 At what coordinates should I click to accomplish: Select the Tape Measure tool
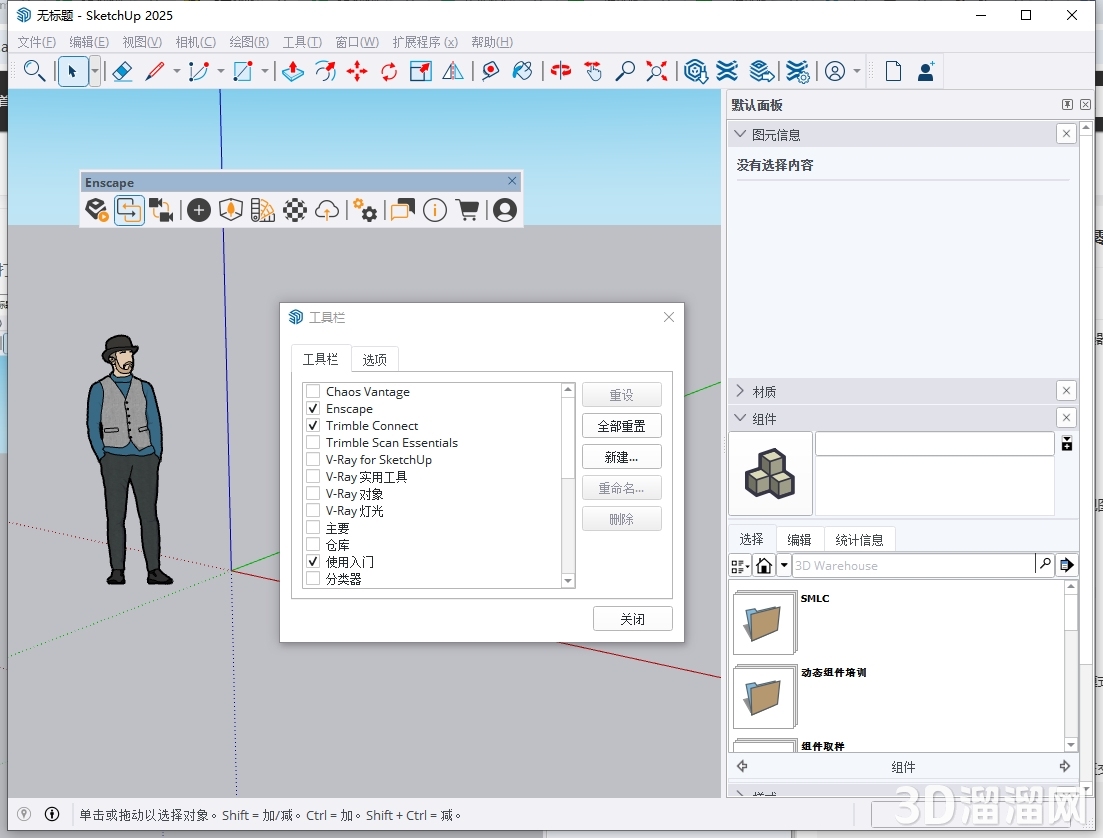pos(490,71)
